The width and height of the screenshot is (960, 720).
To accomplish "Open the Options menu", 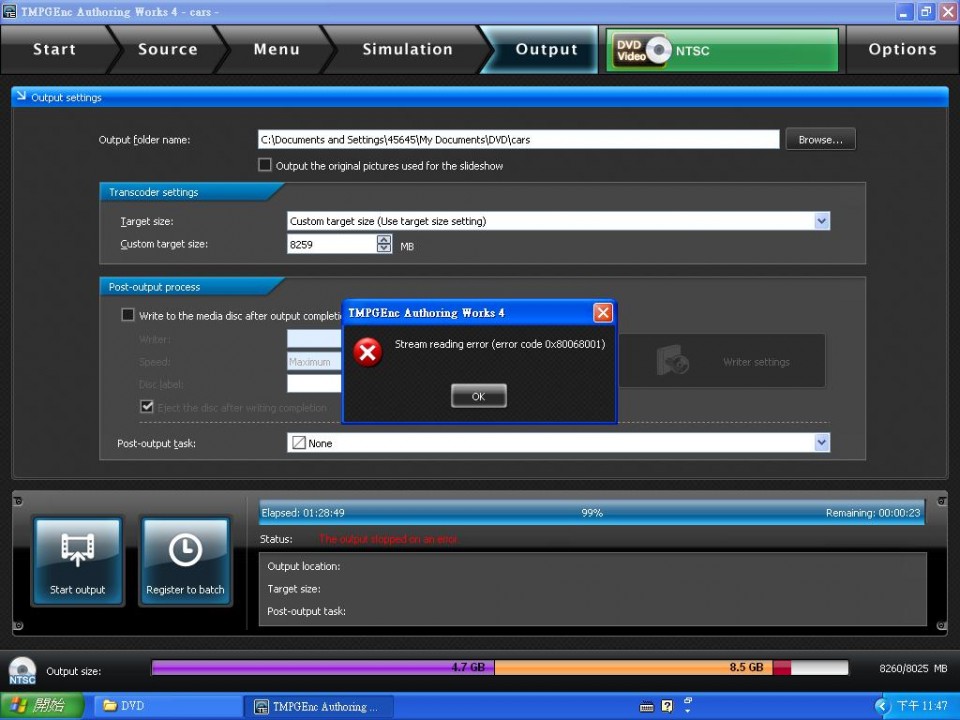I will 902,50.
